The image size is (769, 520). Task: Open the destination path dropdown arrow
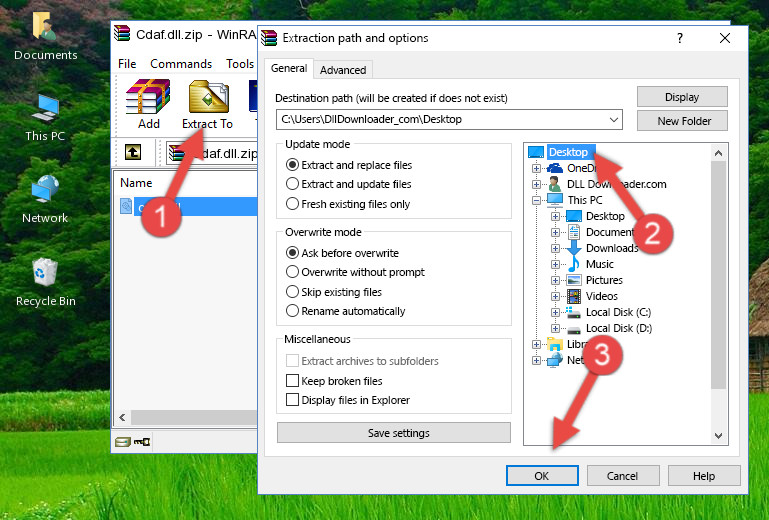click(614, 120)
